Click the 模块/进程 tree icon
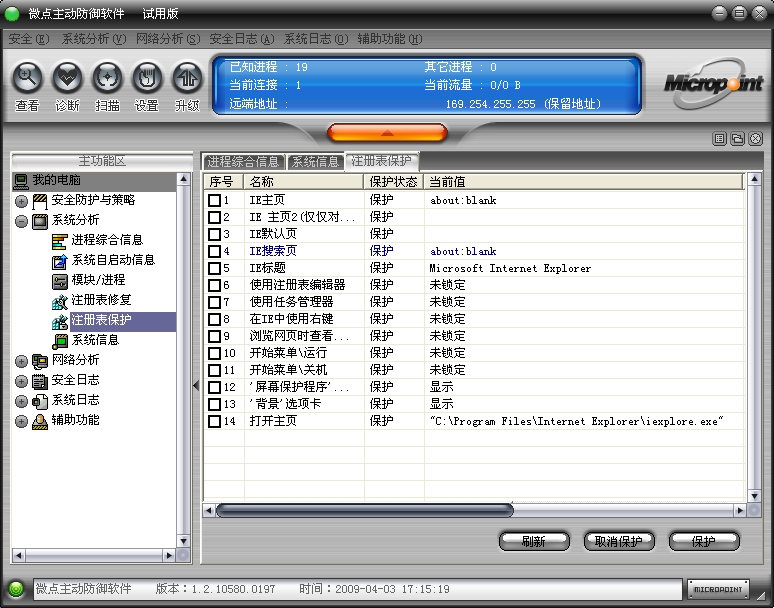The width and height of the screenshot is (774, 608). [x=60, y=281]
